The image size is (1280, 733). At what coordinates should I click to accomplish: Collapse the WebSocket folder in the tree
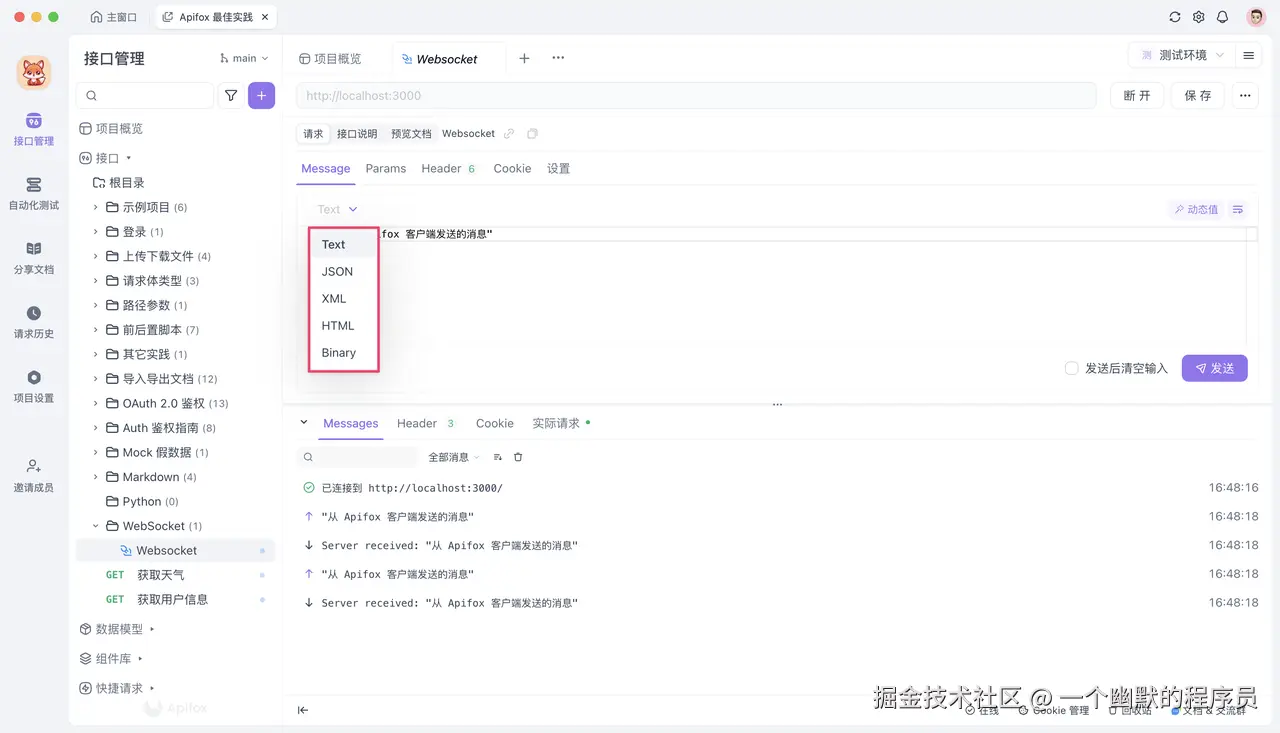[x=95, y=525]
